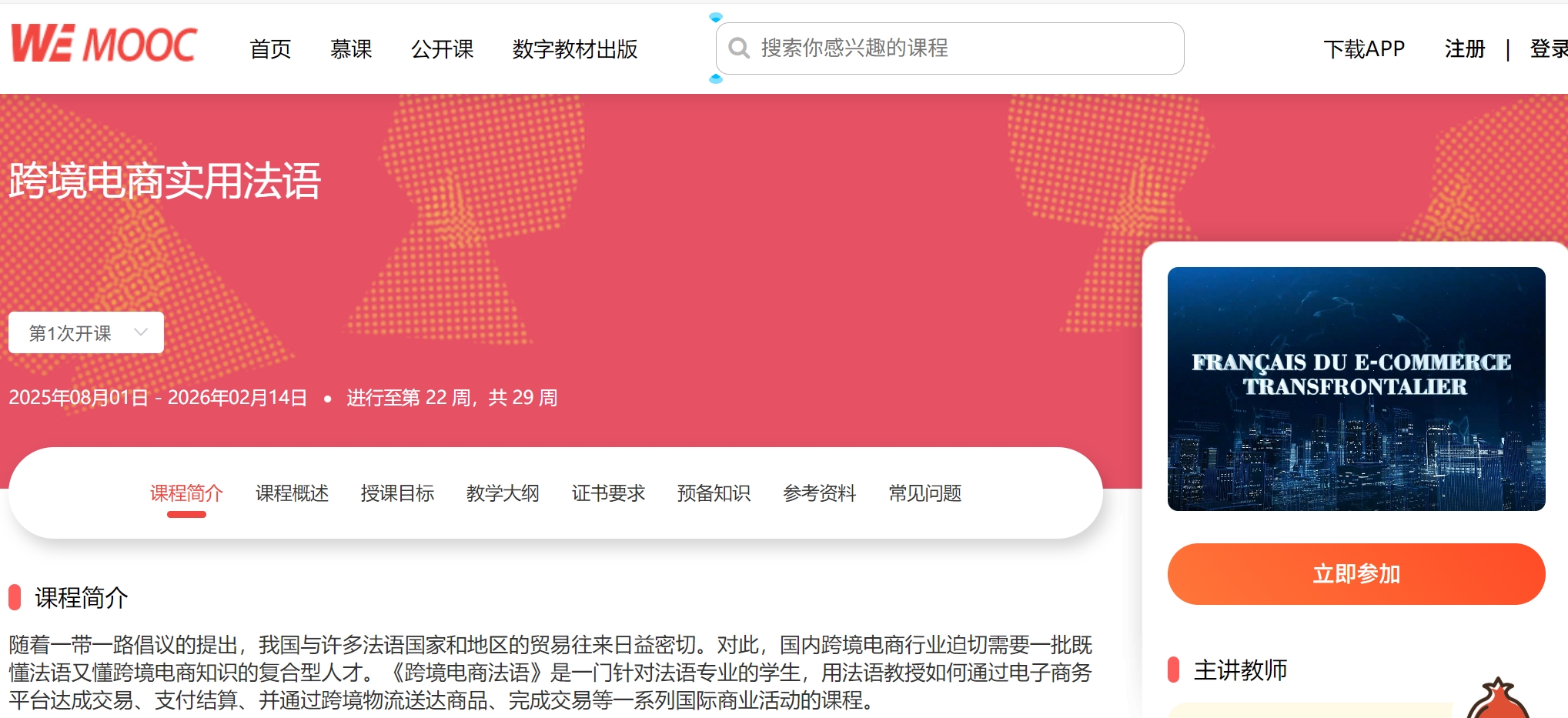Click the search magnifier icon
Viewport: 1568px width, 718px height.
tap(739, 48)
